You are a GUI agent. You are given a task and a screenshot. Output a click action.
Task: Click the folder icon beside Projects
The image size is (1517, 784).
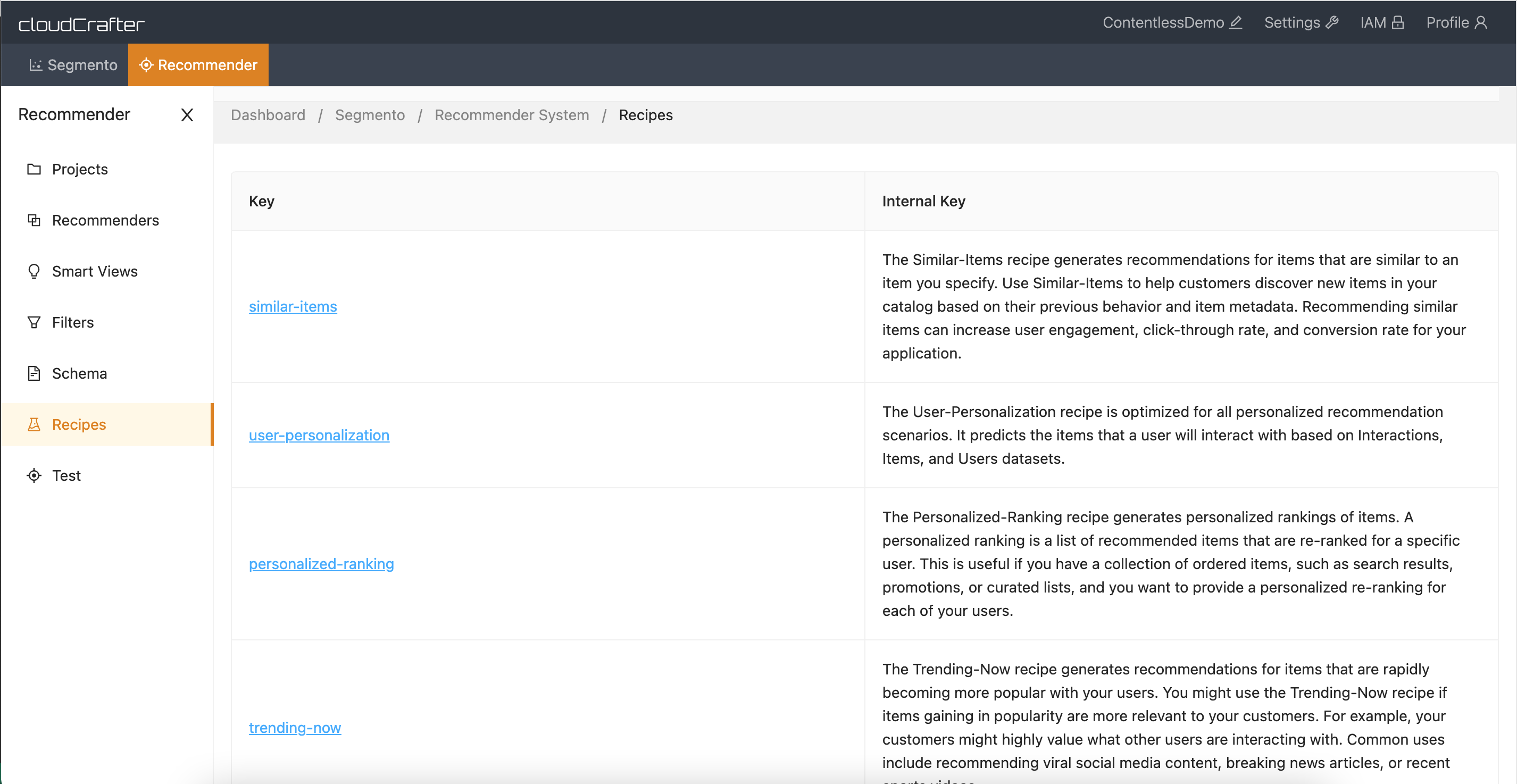pos(34,169)
